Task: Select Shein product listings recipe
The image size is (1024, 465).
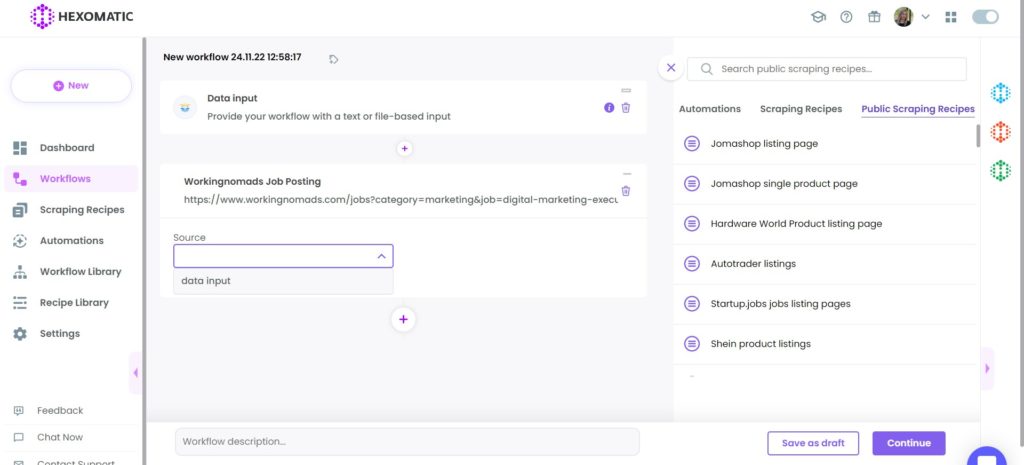Action: 824,344
